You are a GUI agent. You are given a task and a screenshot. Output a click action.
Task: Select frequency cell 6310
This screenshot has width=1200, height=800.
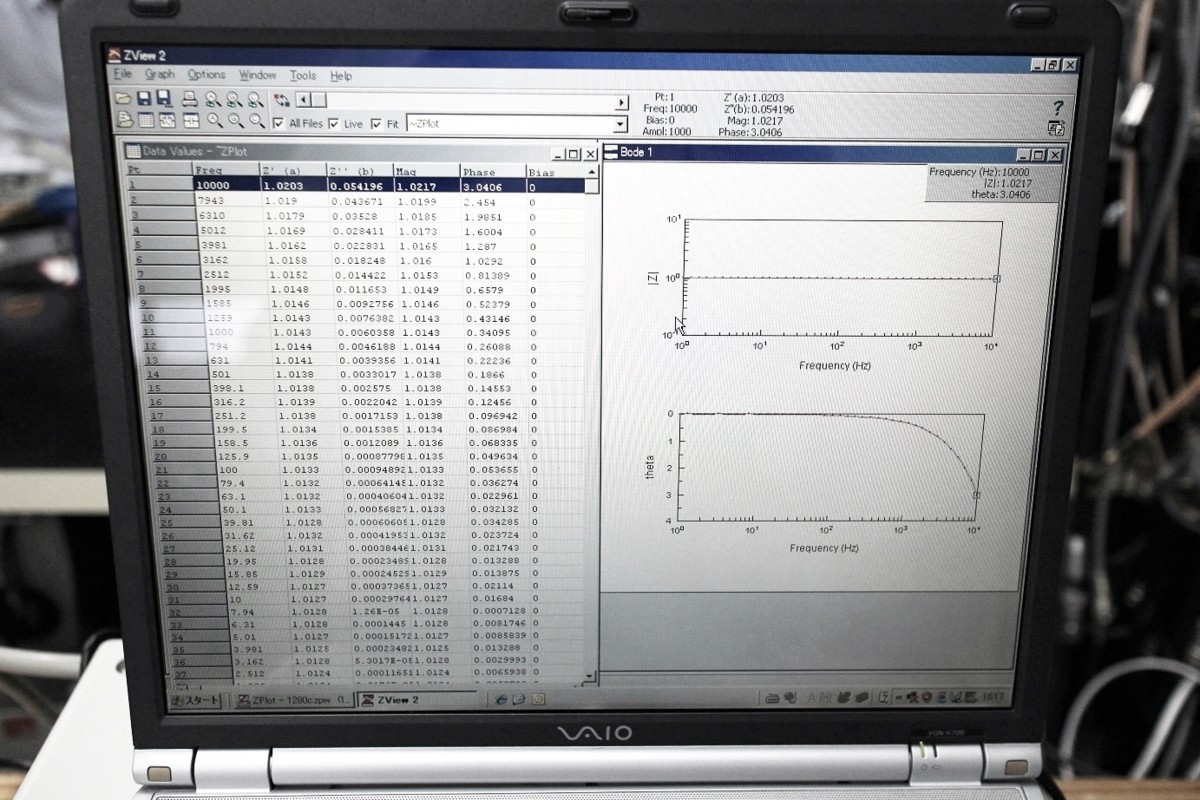click(x=228, y=215)
